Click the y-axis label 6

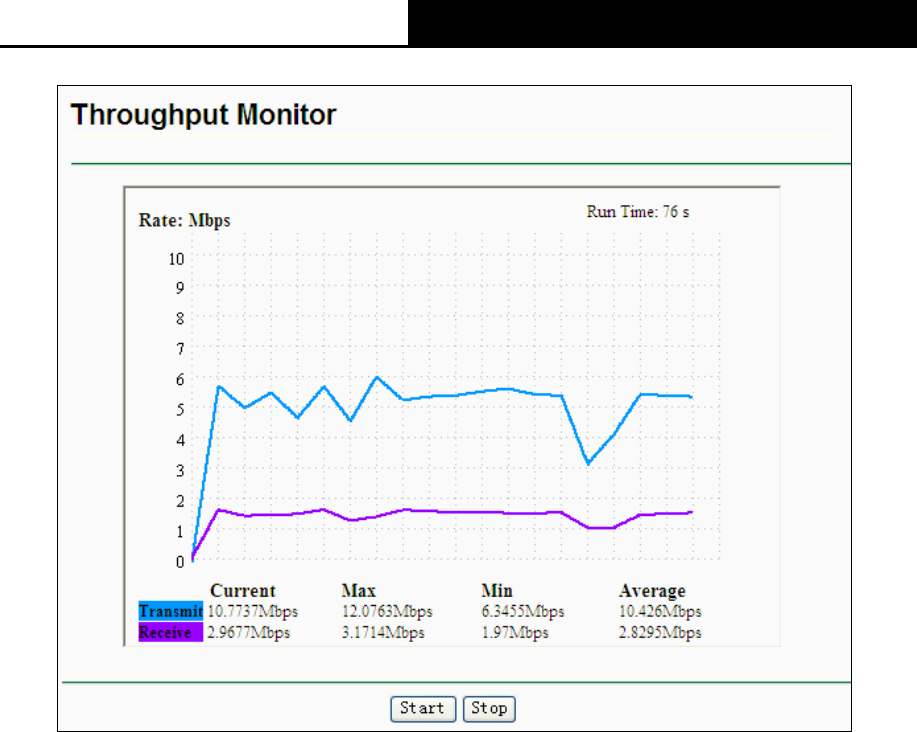point(180,380)
